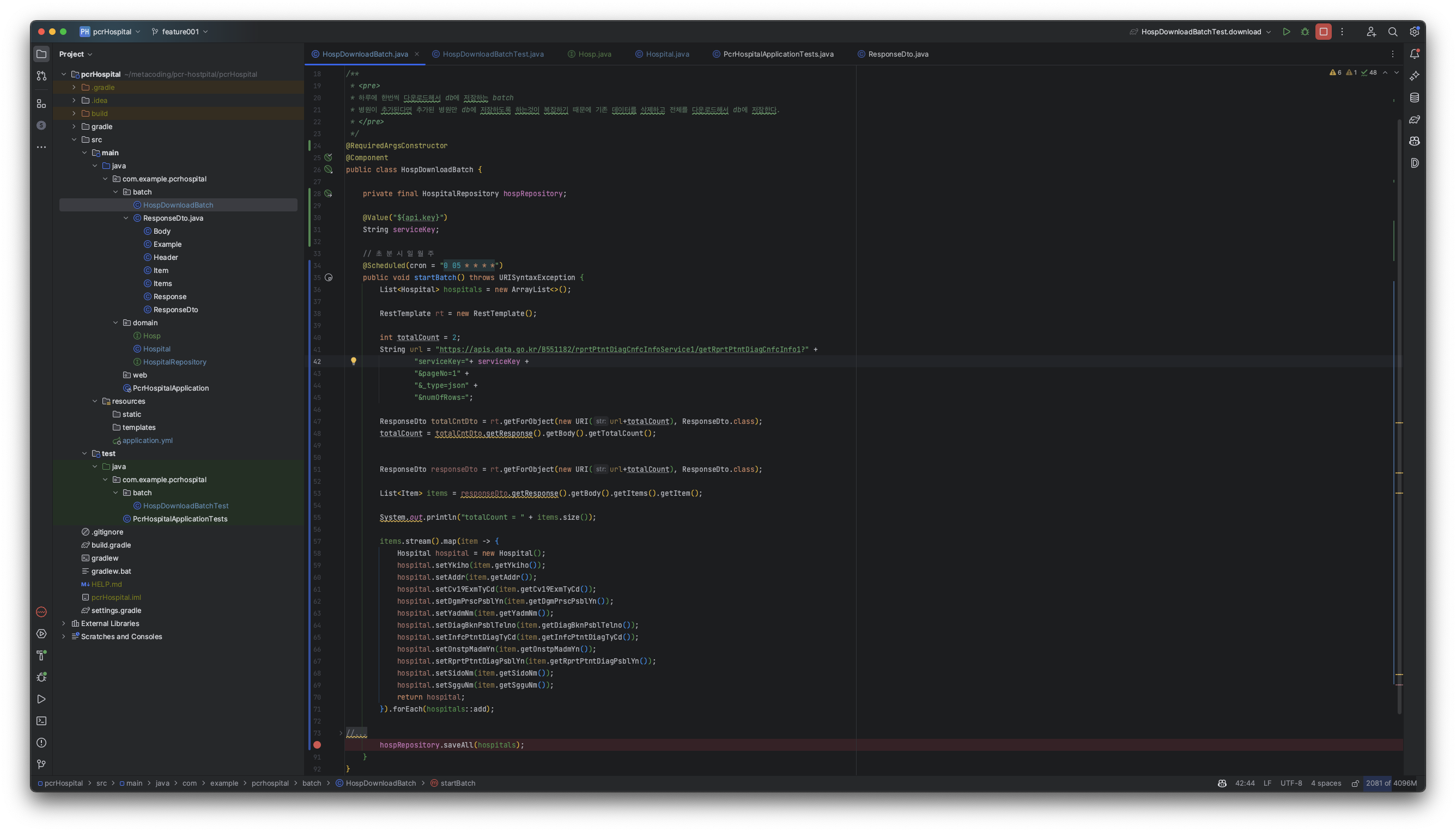Open the Problems tool window icon

[41, 742]
